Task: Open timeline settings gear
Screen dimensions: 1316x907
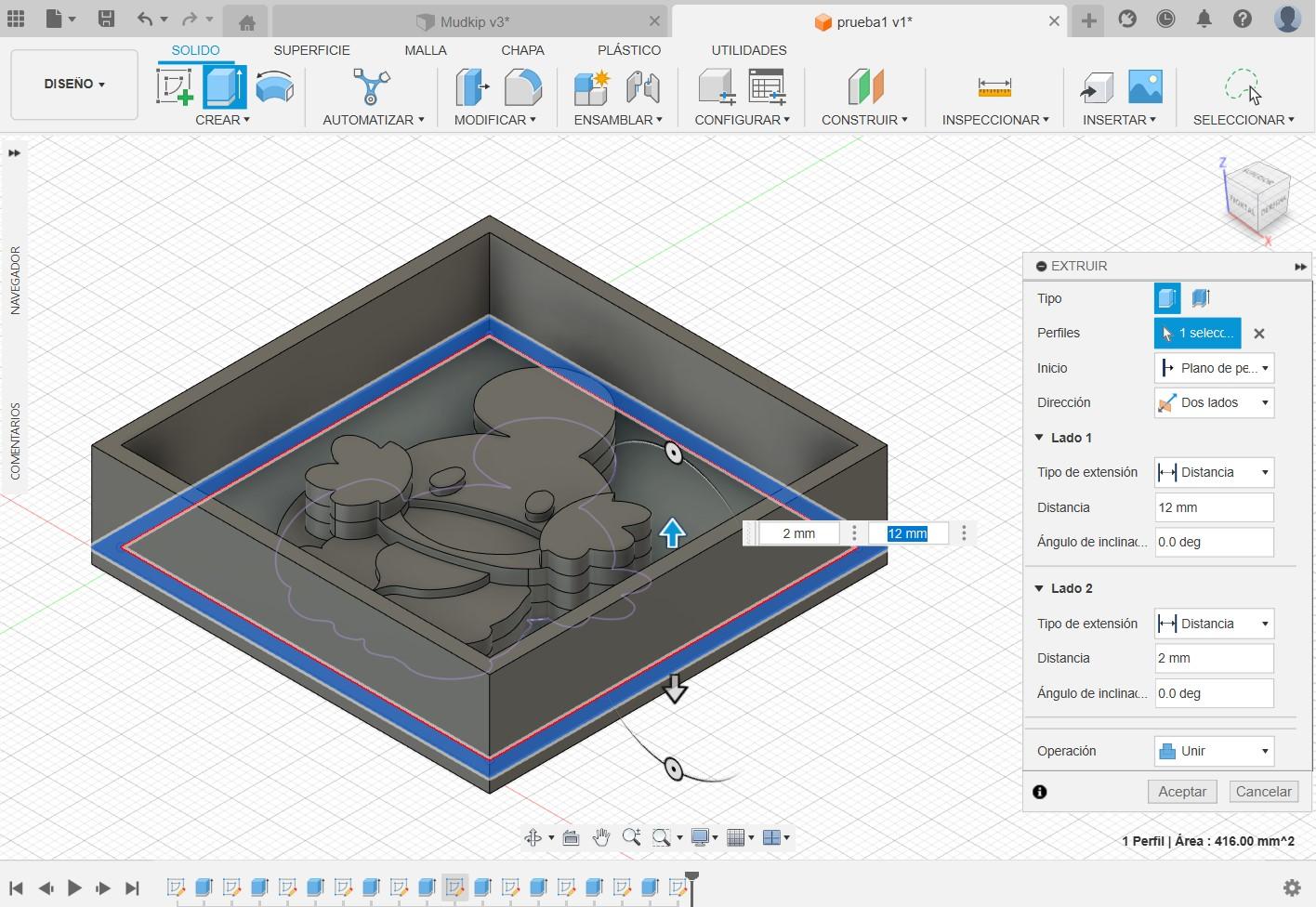Action: (x=1291, y=887)
